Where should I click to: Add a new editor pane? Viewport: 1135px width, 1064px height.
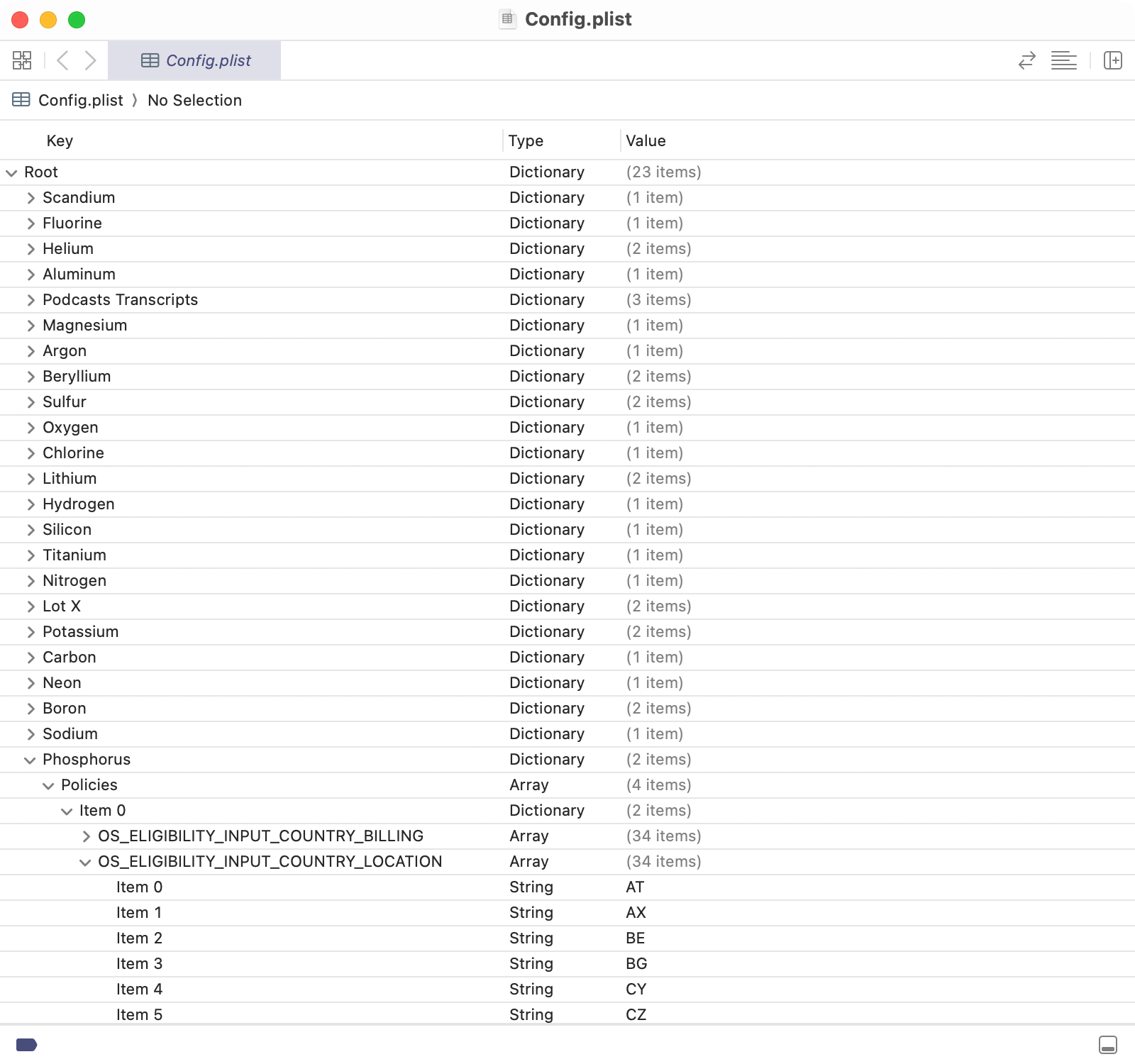(1112, 60)
